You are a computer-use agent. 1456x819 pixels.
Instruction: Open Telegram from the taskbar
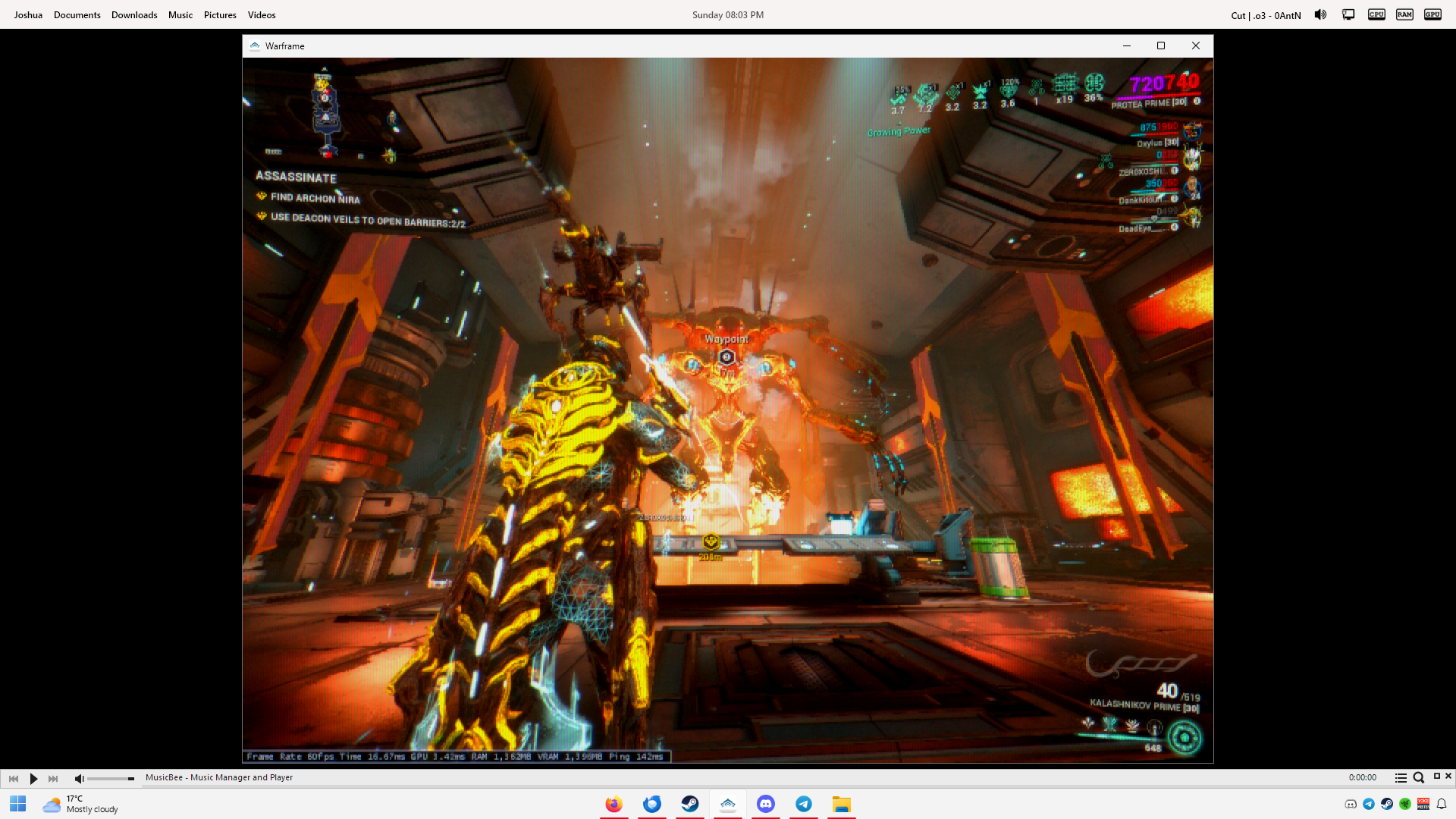(804, 804)
